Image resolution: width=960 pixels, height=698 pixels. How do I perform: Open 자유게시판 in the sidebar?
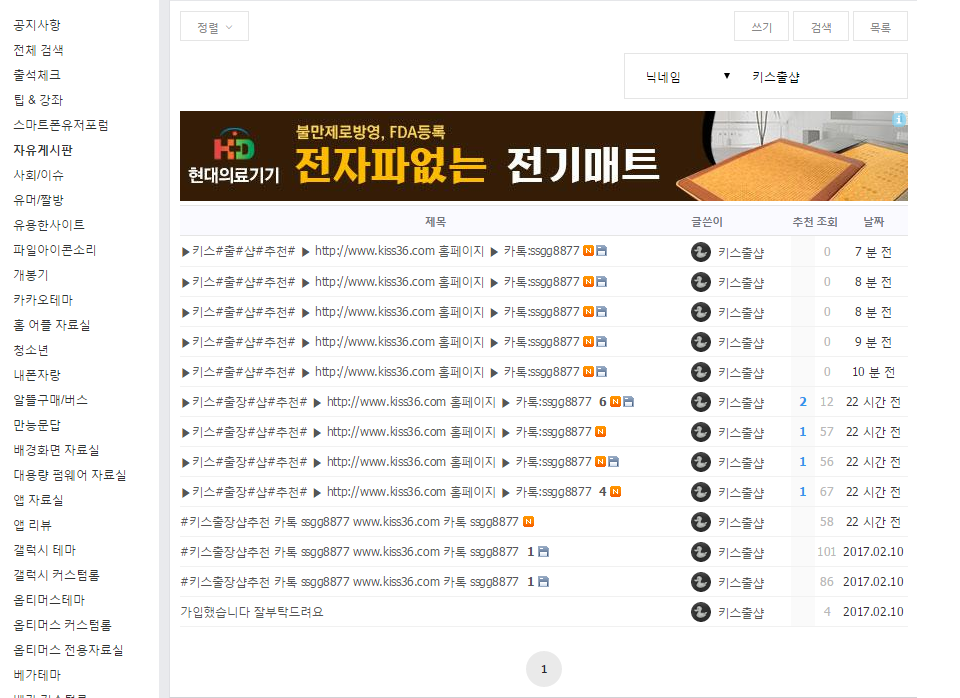coord(43,150)
